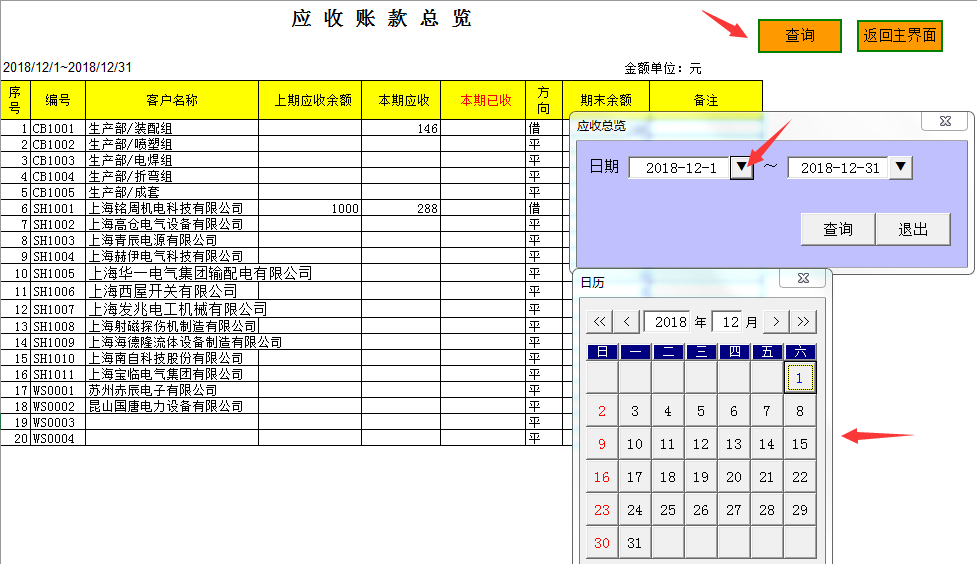
Task: Select day 29 in the calendar
Action: (799, 510)
